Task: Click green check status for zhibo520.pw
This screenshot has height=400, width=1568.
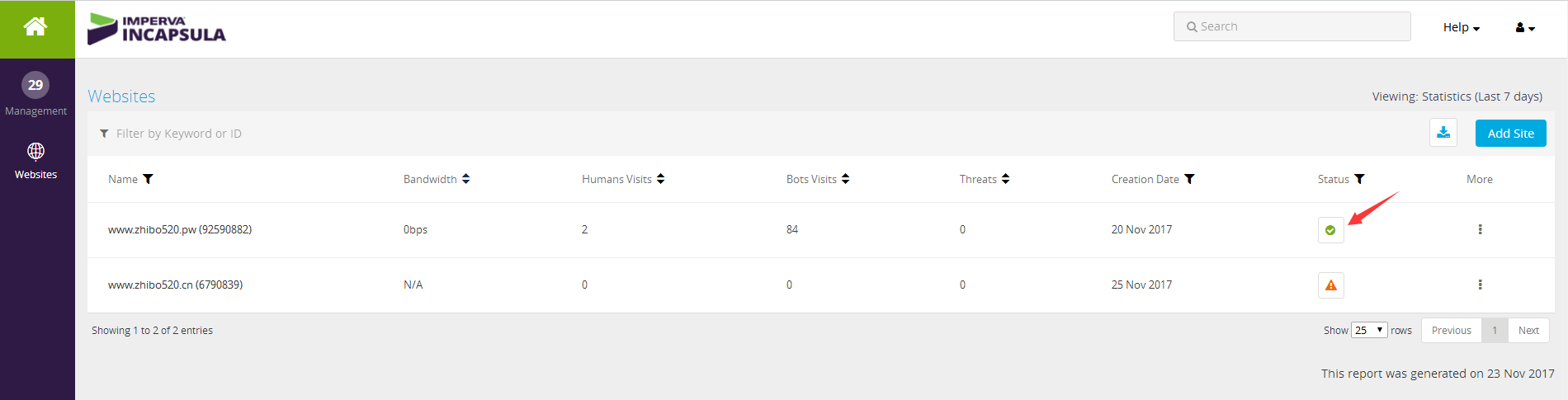Action: pyautogui.click(x=1330, y=230)
